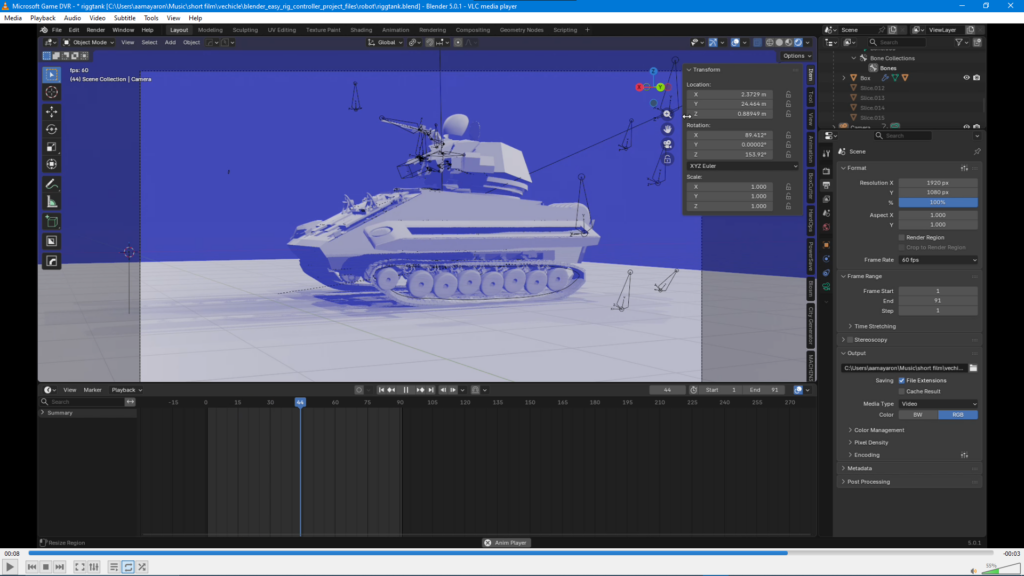1024x576 pixels.
Task: Expand the Time Stretching subpanel
Action: coord(874,327)
